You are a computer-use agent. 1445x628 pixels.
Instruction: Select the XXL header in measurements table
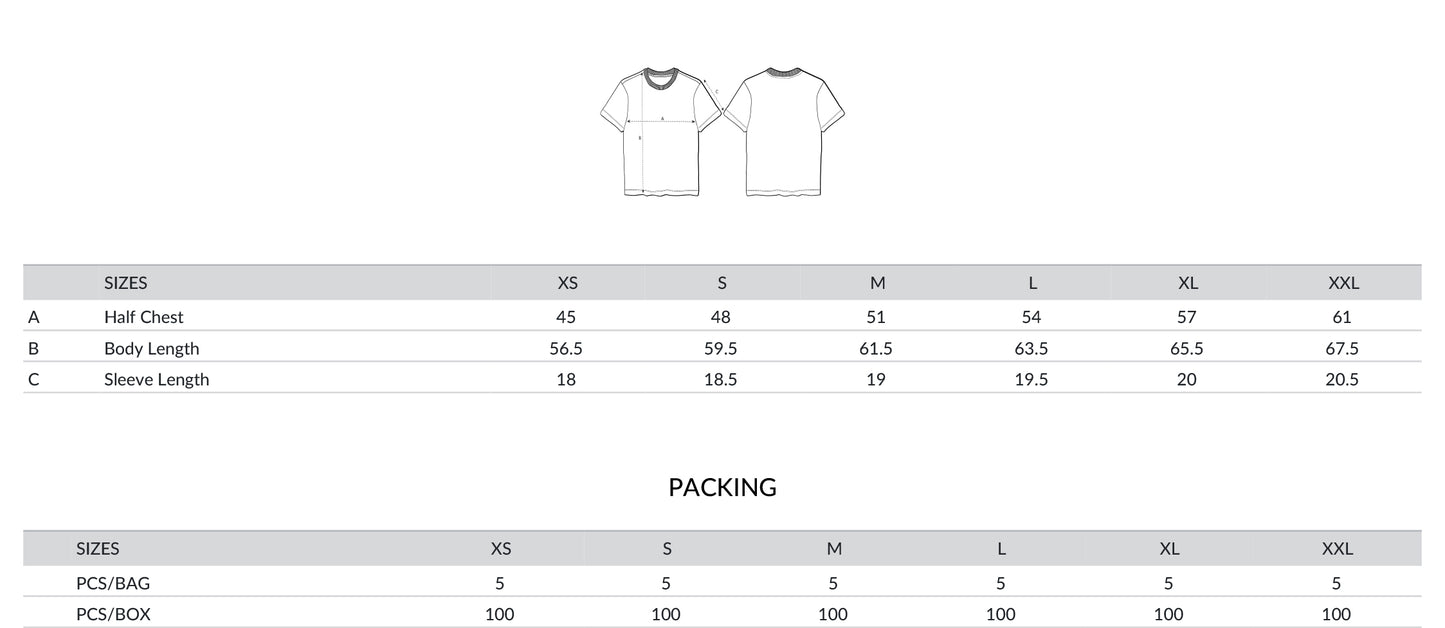(x=1343, y=283)
